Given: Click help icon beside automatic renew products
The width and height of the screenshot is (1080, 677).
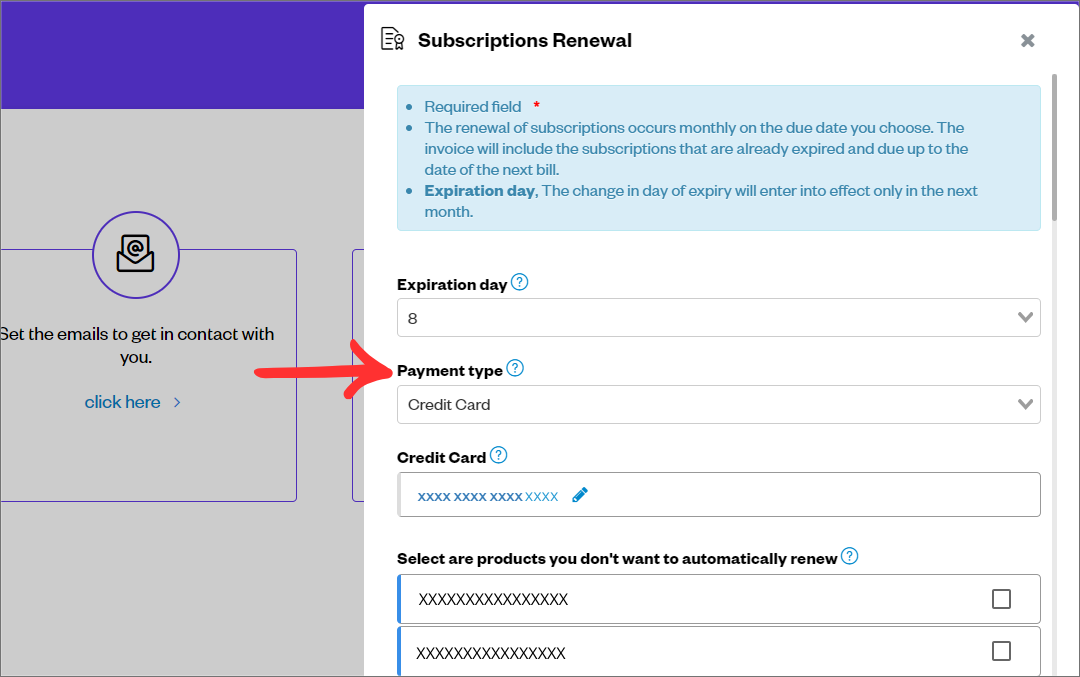Looking at the screenshot, I should point(849,557).
